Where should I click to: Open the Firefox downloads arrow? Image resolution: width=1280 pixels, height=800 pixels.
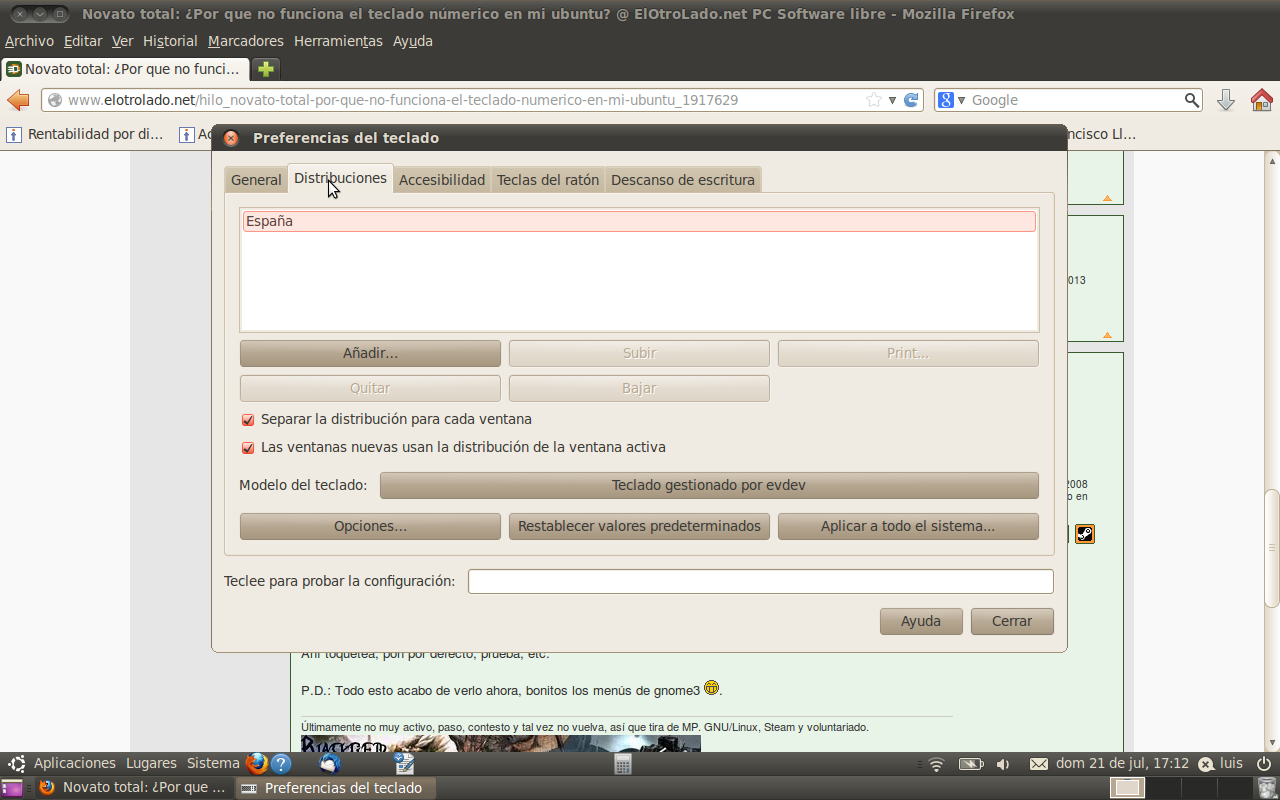(x=1226, y=100)
